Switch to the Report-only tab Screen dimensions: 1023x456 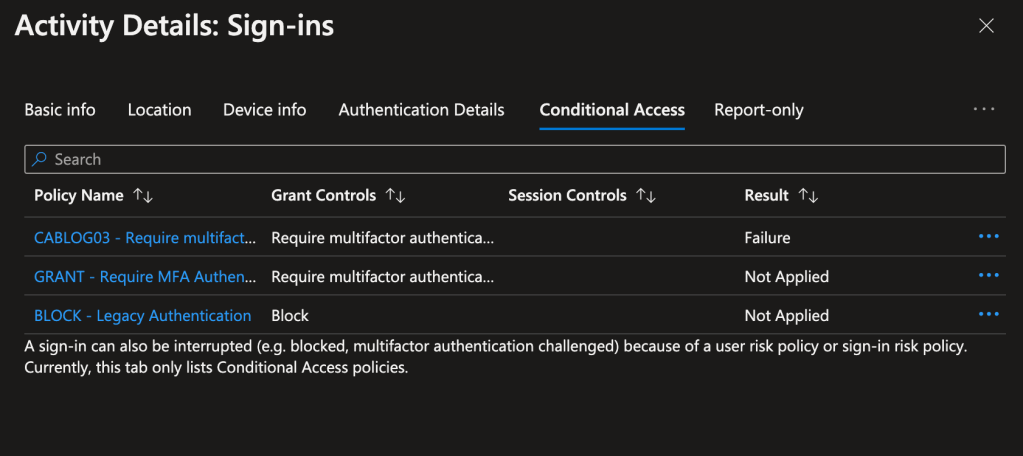758,110
